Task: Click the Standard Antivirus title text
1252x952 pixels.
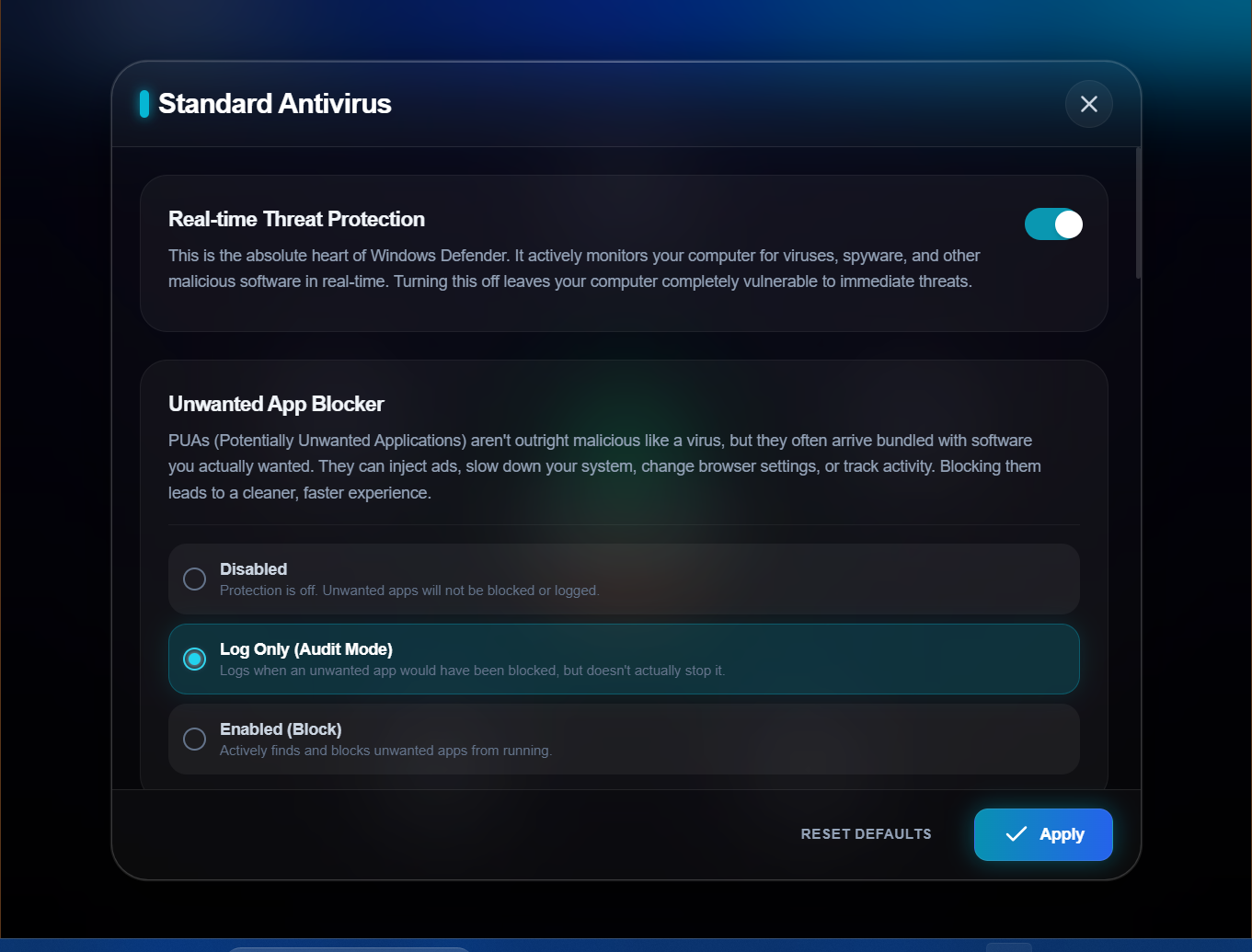Action: [x=275, y=104]
